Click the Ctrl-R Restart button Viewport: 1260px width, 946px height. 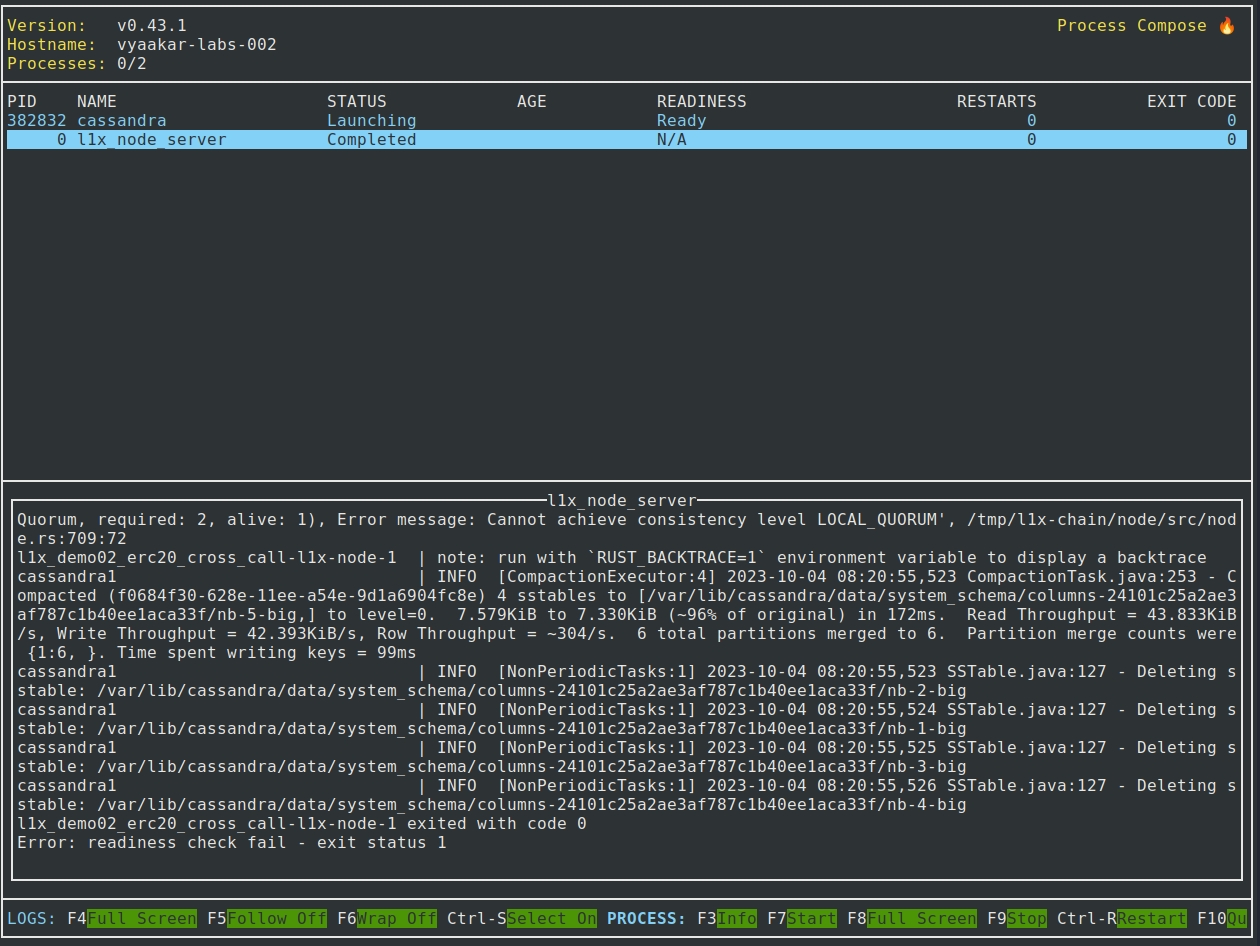coord(1151,918)
